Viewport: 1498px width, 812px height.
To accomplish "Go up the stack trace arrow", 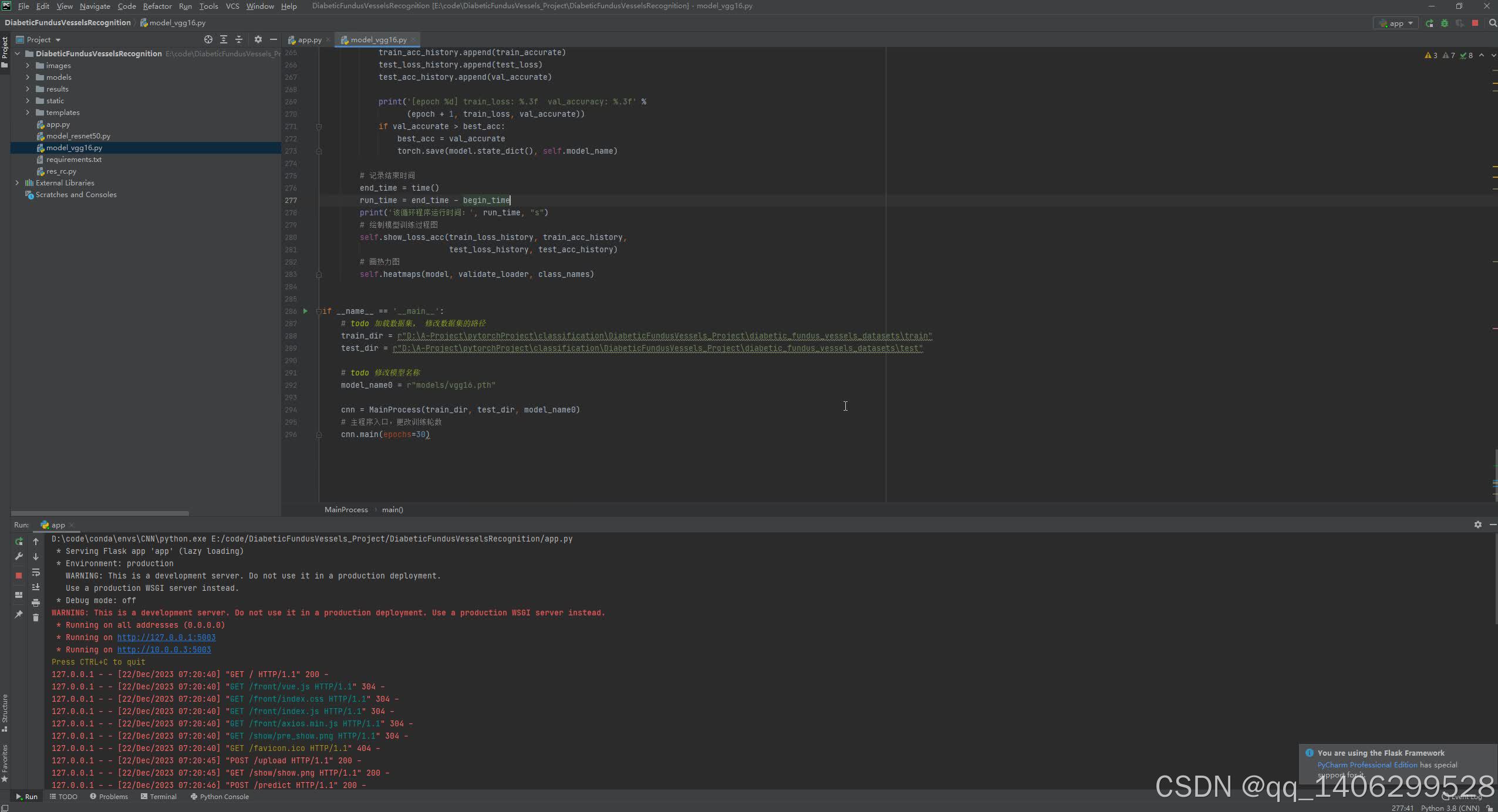I will 36,542.
